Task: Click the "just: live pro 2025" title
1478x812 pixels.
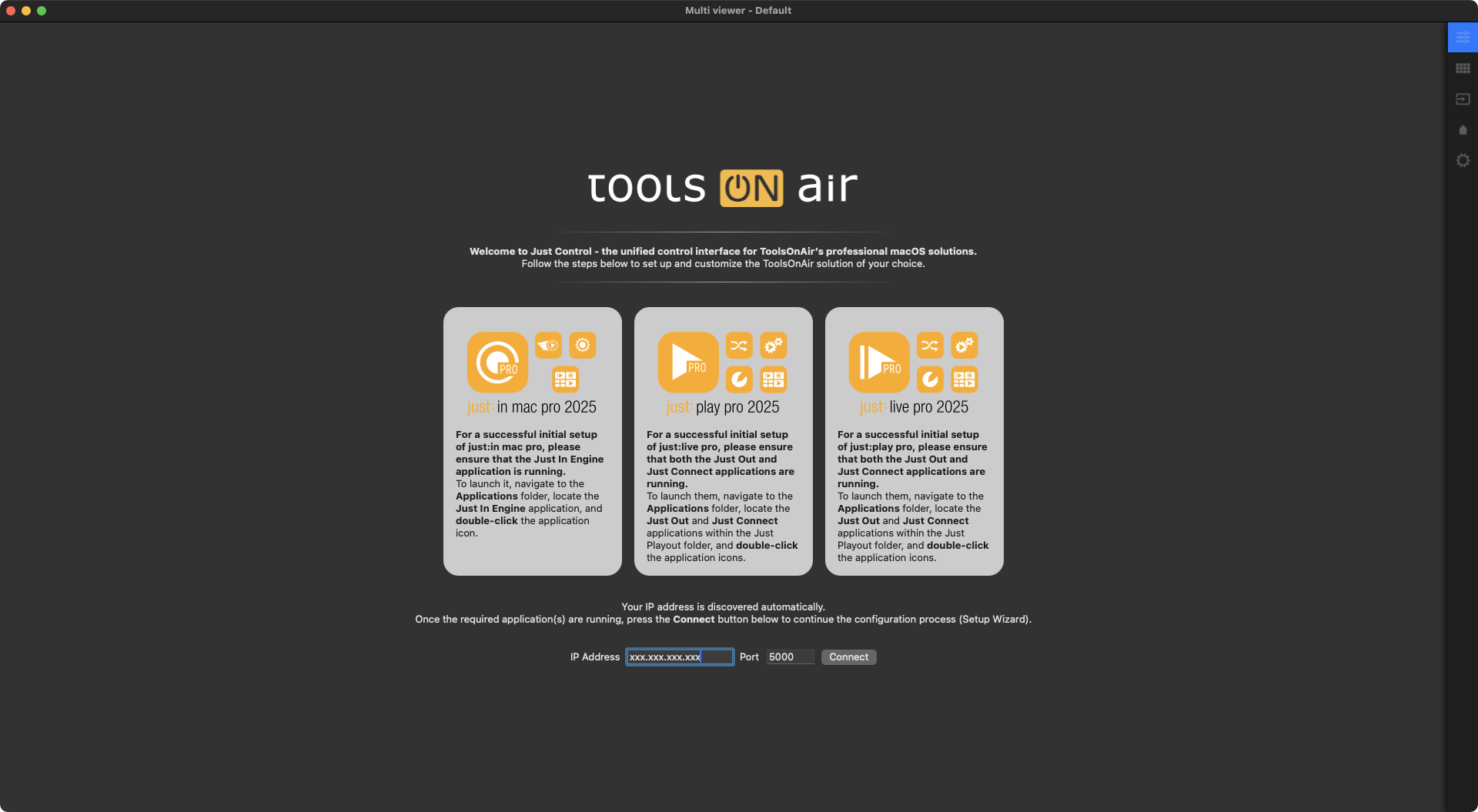Action: click(914, 407)
